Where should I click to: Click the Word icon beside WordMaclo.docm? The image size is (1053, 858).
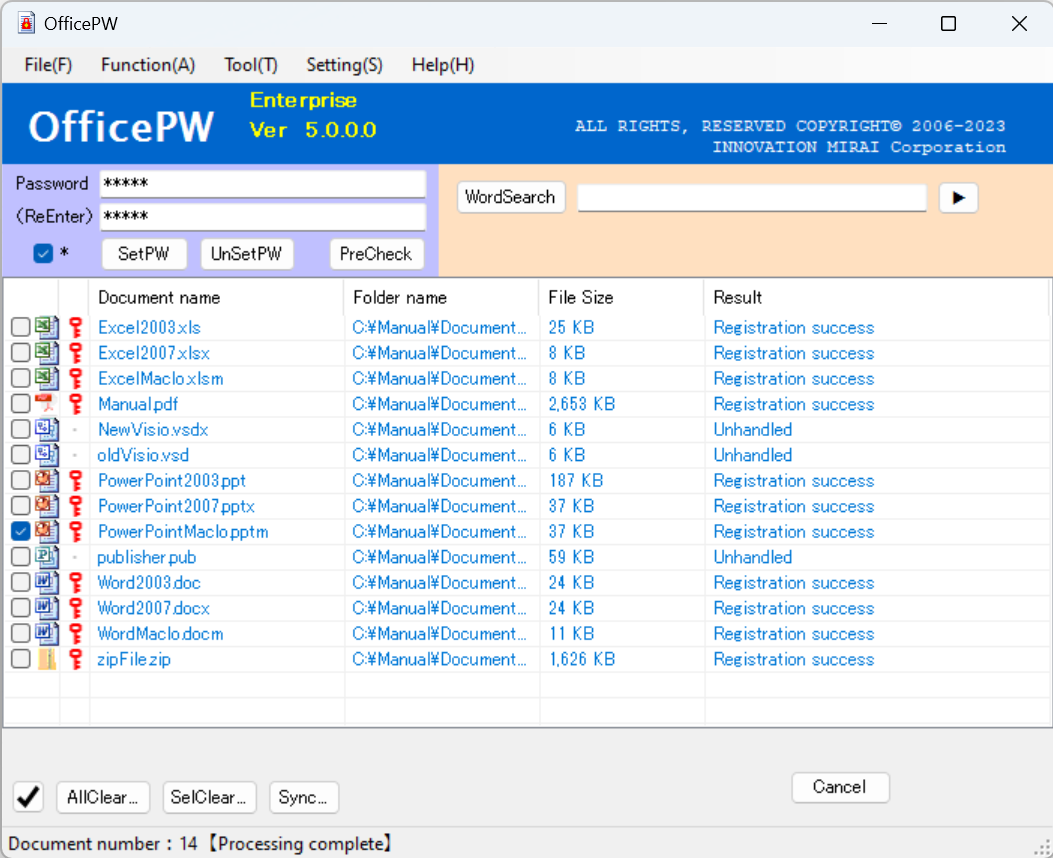pyautogui.click(x=46, y=633)
